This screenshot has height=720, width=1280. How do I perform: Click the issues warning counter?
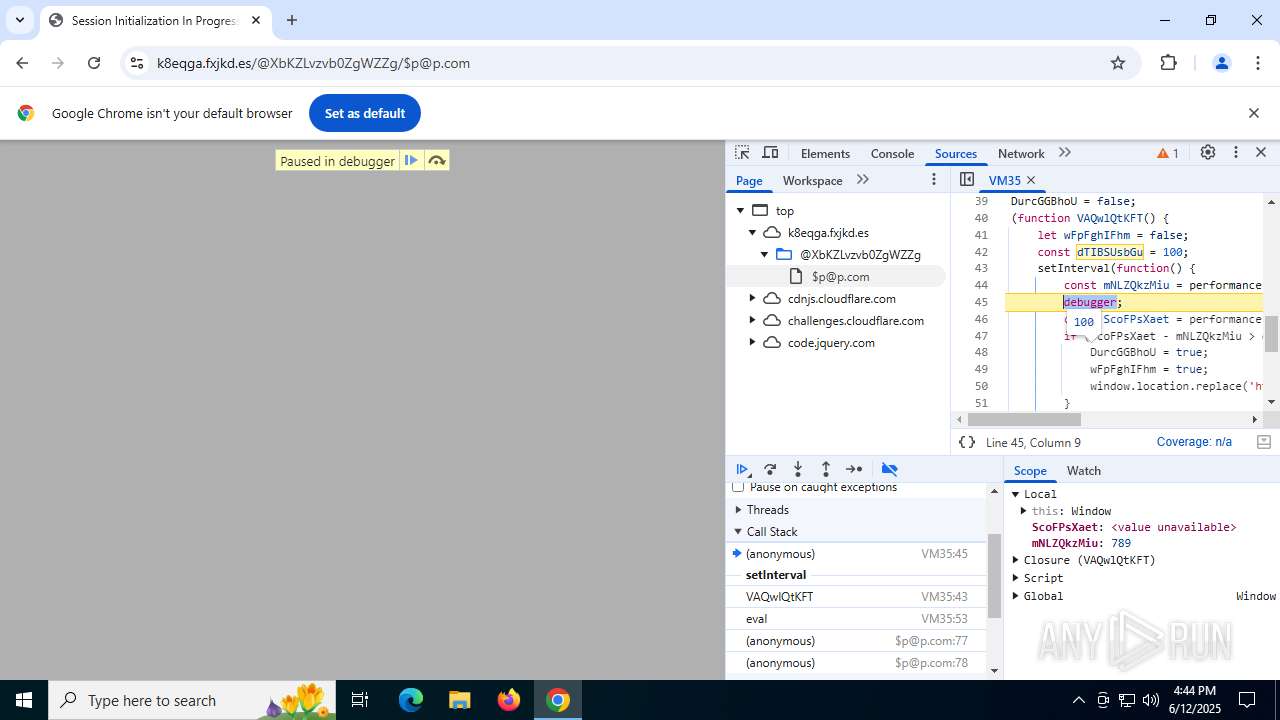point(1168,153)
